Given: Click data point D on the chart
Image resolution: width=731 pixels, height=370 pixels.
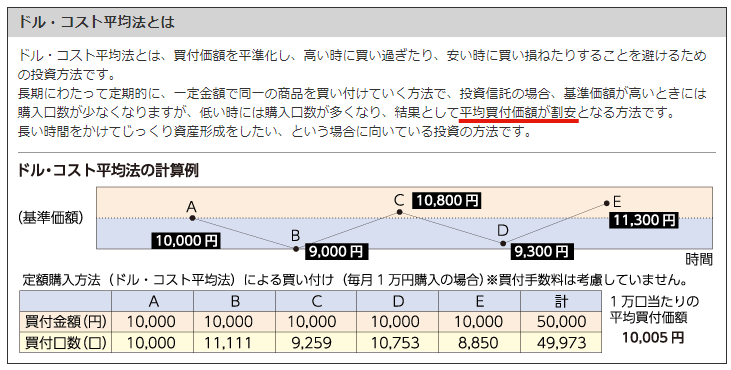Looking at the screenshot, I should [503, 243].
